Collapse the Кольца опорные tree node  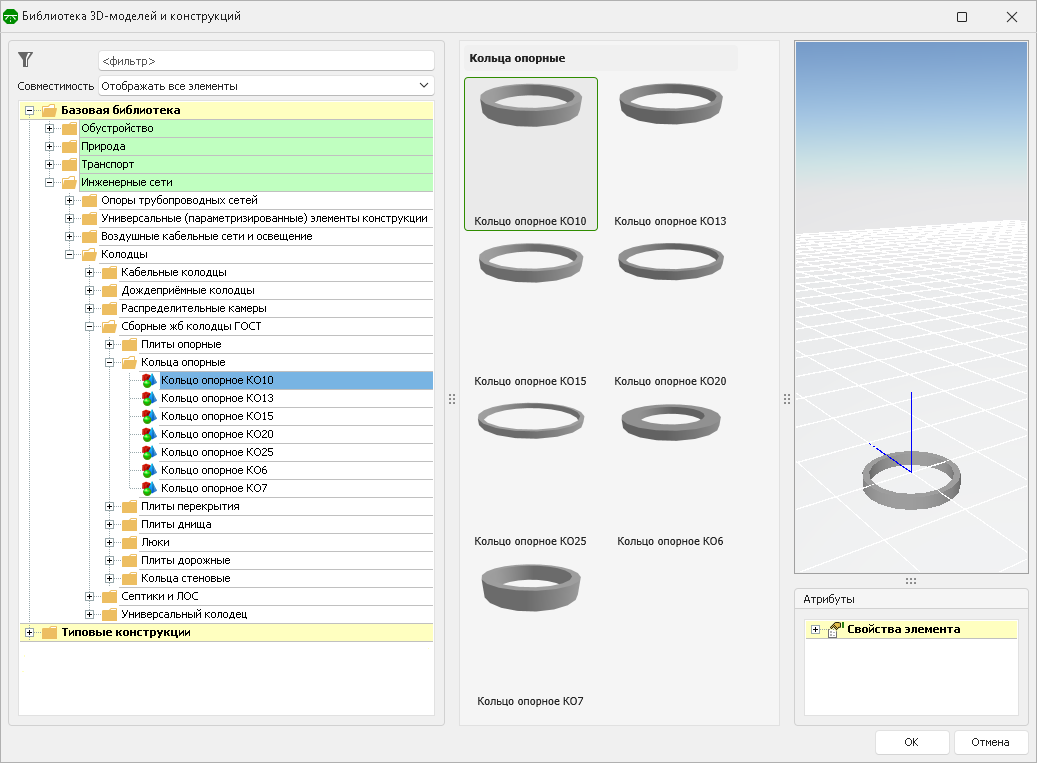110,362
